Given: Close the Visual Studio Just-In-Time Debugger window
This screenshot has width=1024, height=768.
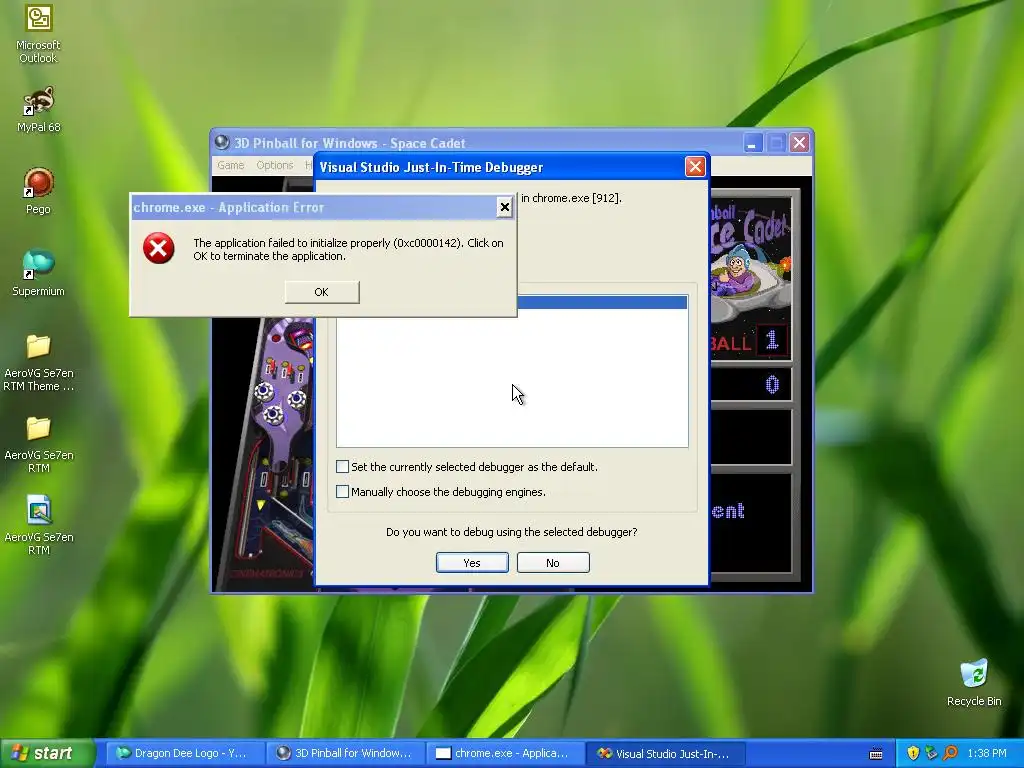Looking at the screenshot, I should 695,167.
